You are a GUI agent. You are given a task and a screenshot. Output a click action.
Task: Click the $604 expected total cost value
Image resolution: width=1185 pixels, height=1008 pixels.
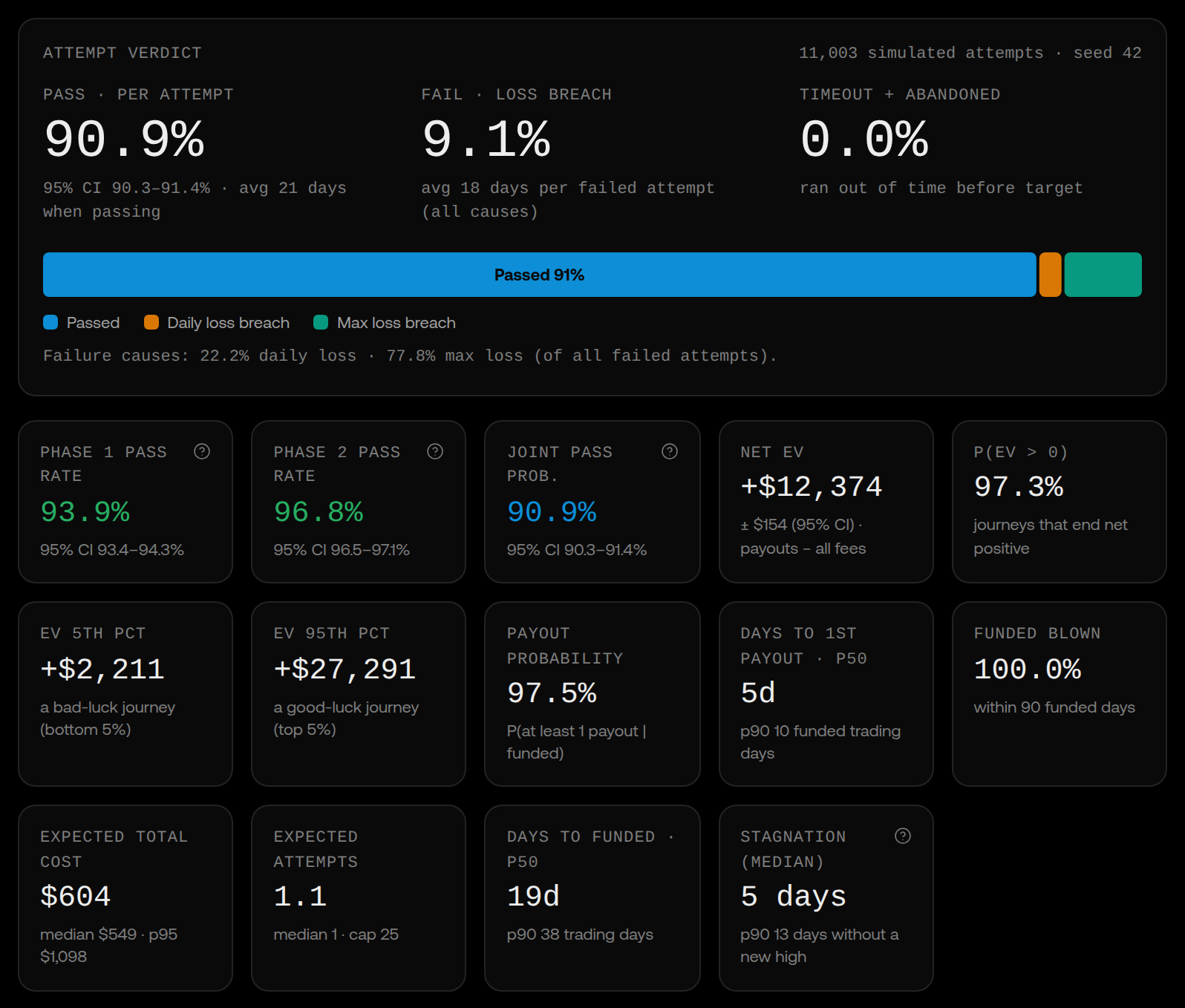[x=76, y=896]
